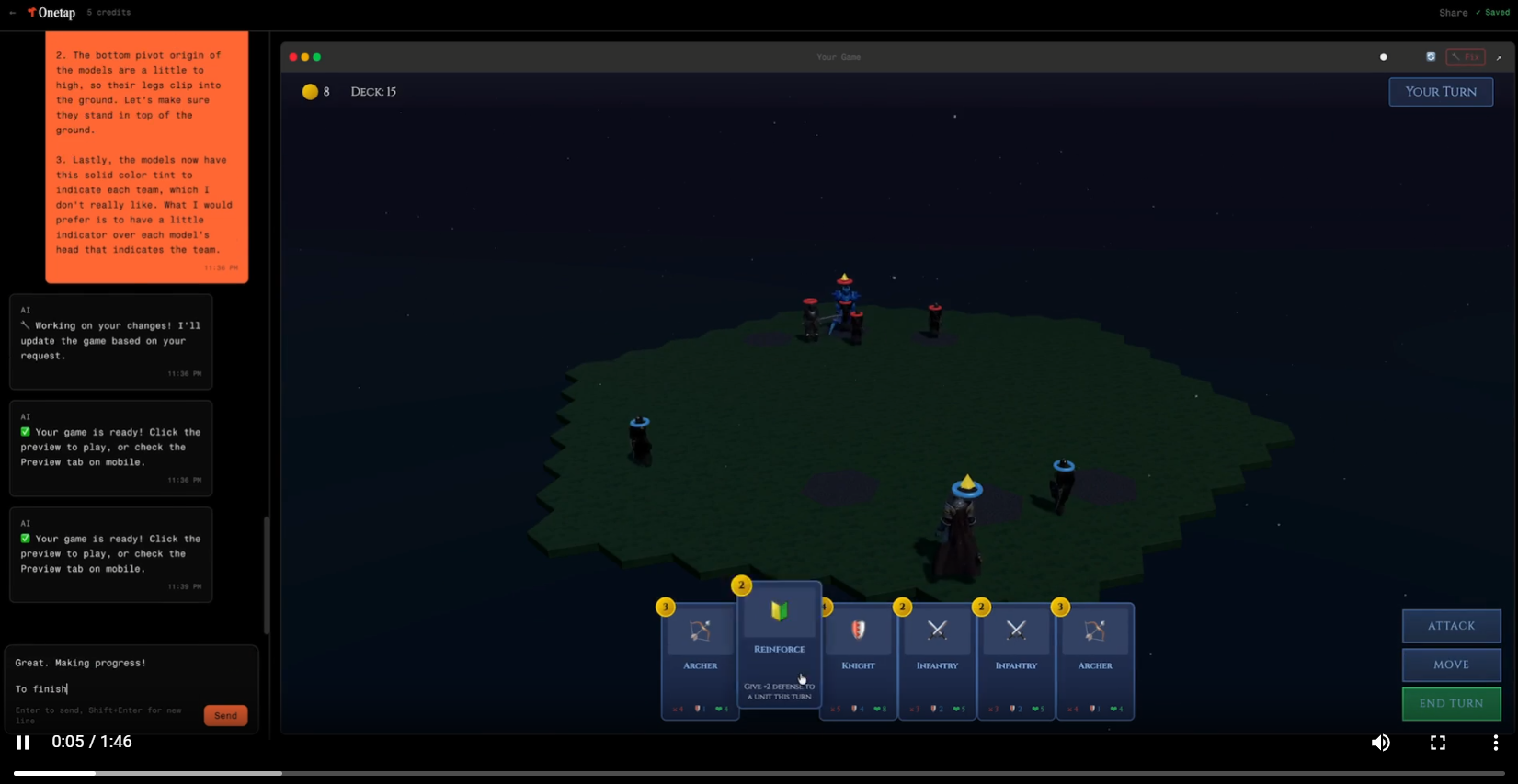Click the green-yellow Reinforce shield icon

coord(779,611)
